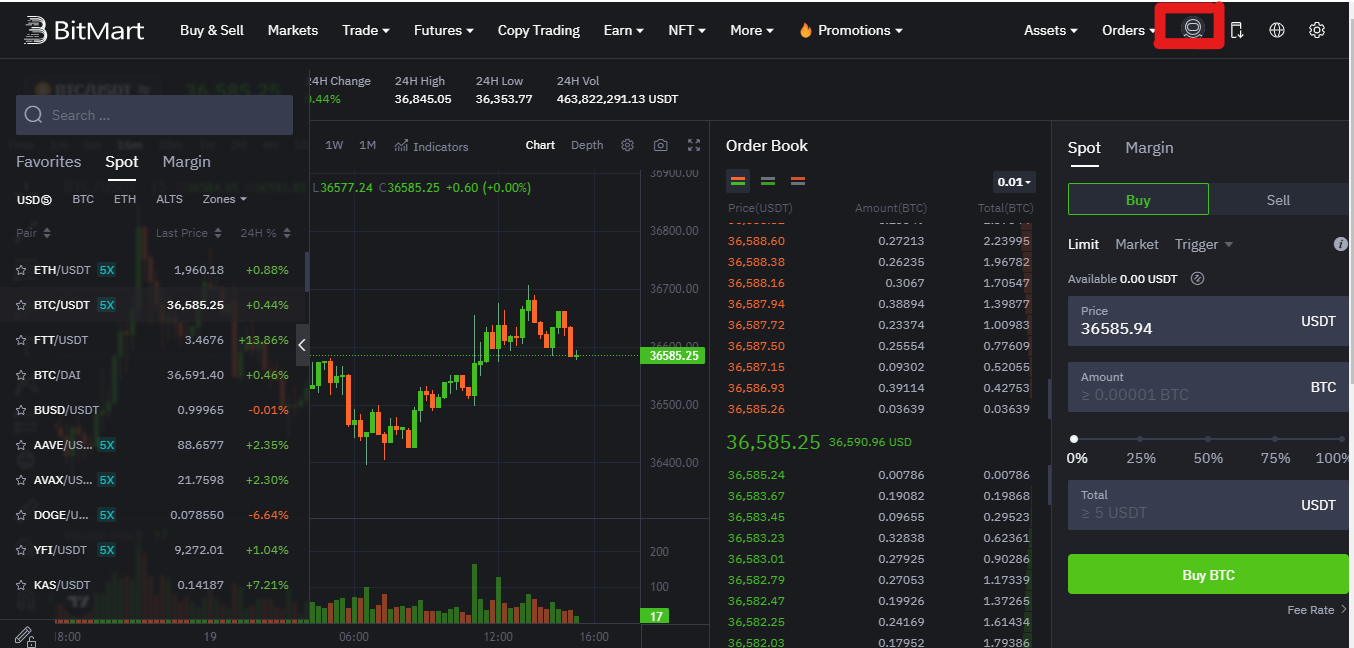Switch to the Favorites tab
The height and width of the screenshot is (648, 1354).
click(48, 162)
